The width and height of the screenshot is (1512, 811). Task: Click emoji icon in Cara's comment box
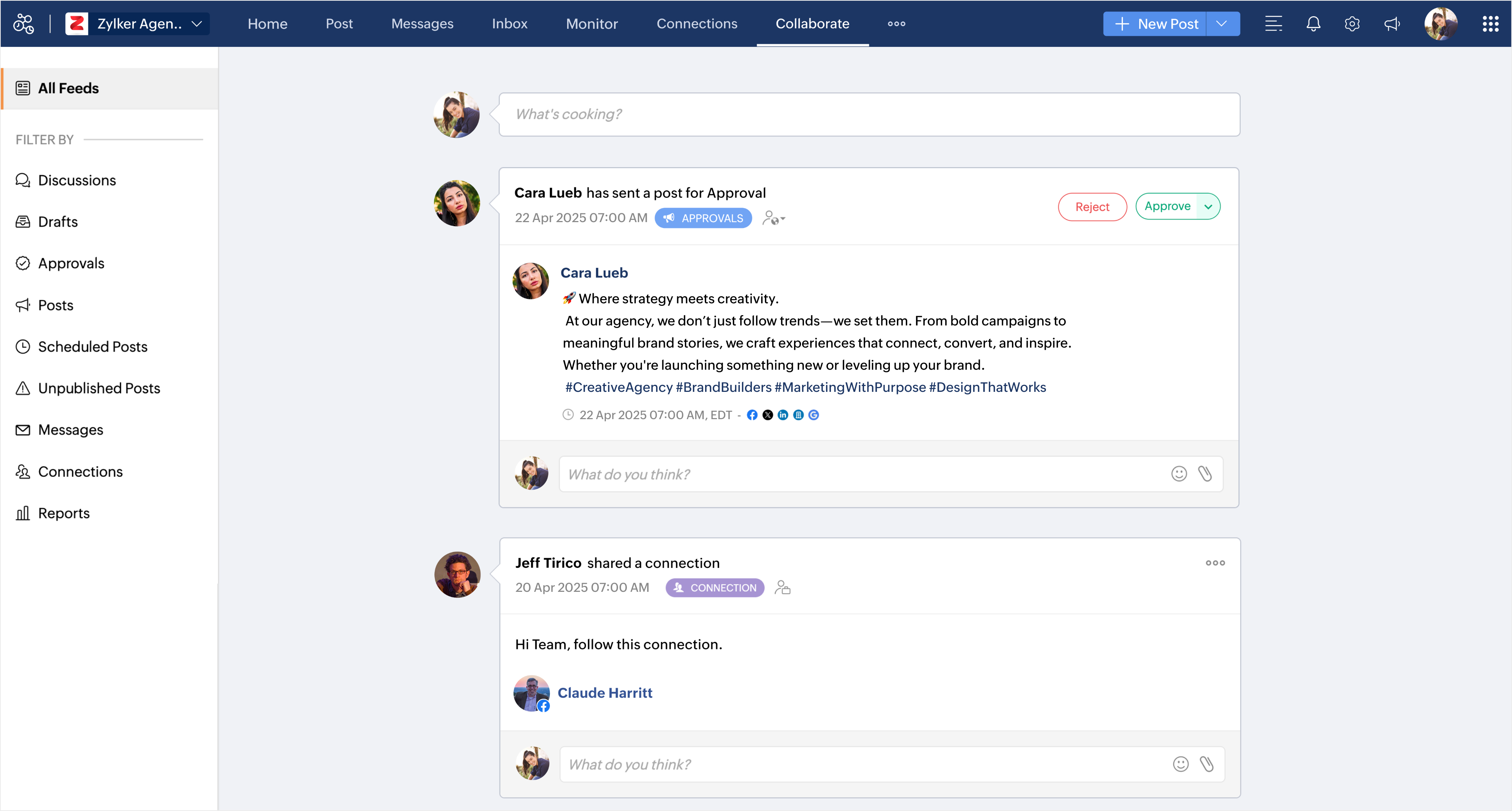[x=1179, y=474]
